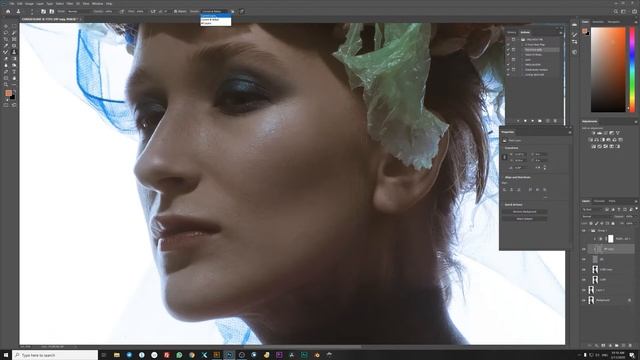Screen dimensions: 640x360
Task: Add a Levels adjustment
Action: pyautogui.click(x=599, y=133)
